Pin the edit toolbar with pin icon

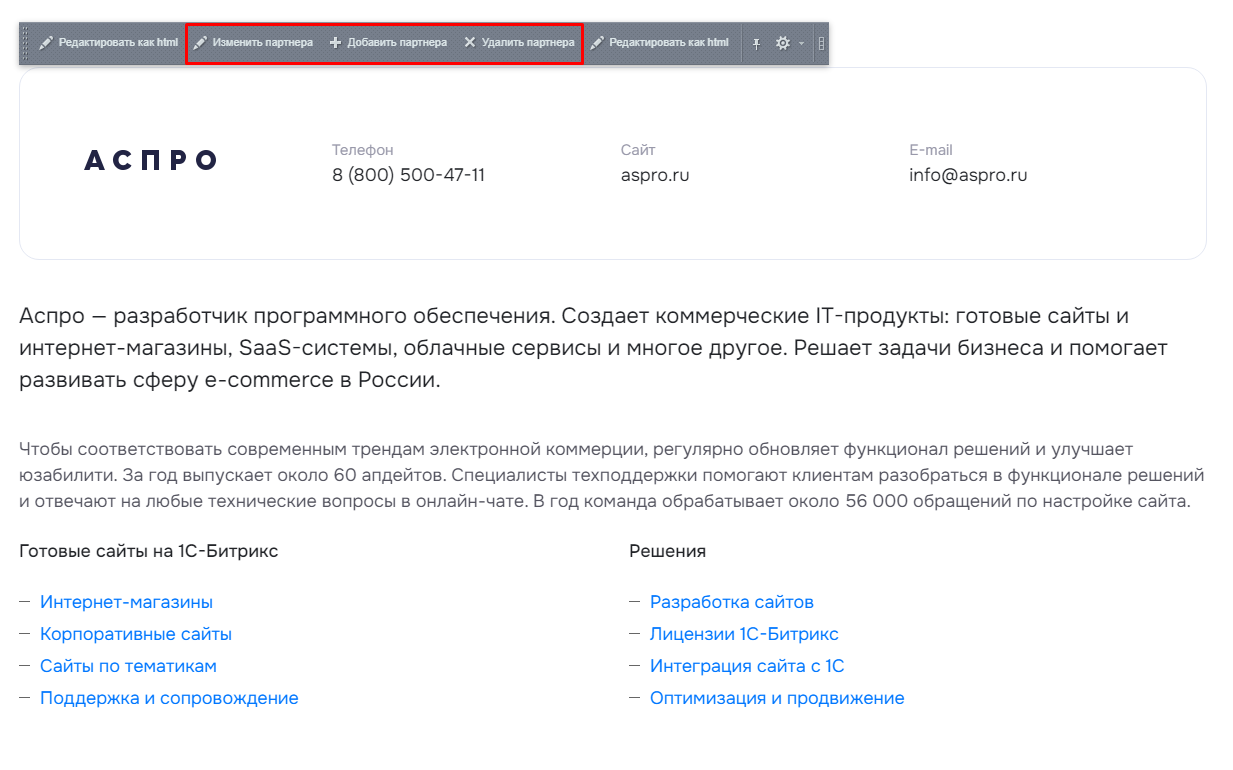tap(757, 43)
